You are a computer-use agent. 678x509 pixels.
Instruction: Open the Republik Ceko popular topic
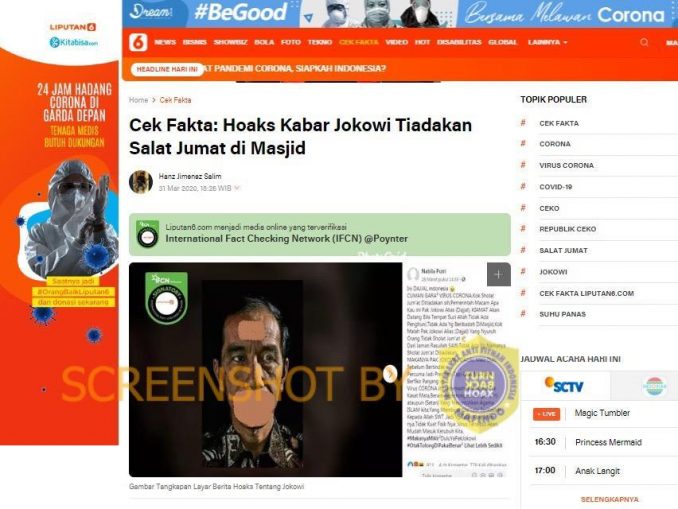coord(568,229)
